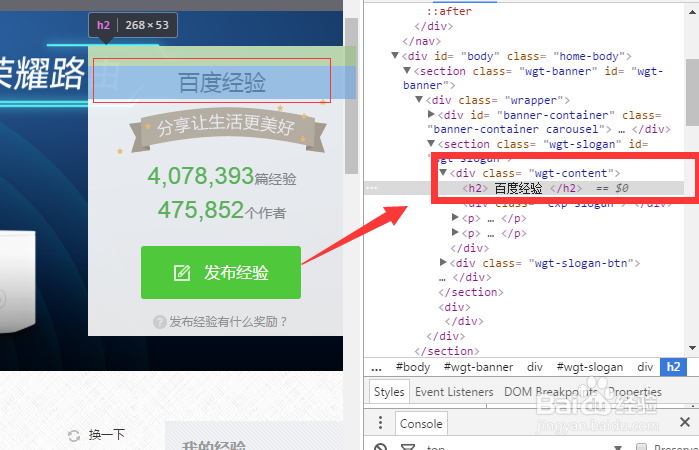Open the DOM Breakpoints tab
699x450 pixels.
551,392
